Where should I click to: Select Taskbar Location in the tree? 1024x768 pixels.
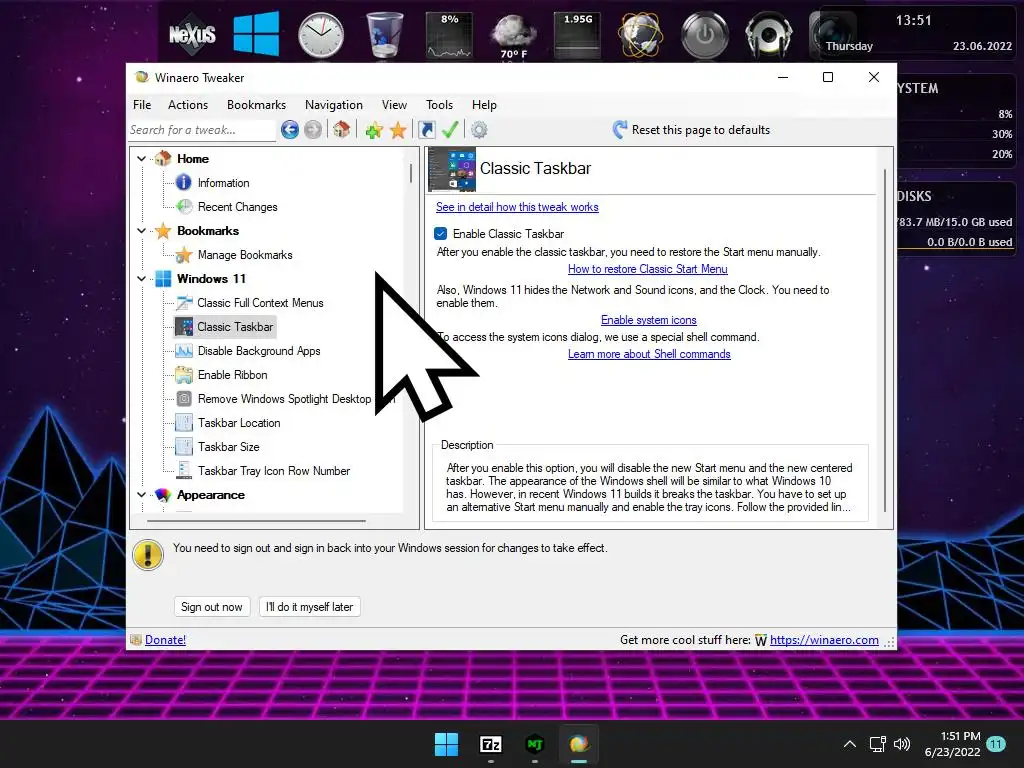[239, 423]
